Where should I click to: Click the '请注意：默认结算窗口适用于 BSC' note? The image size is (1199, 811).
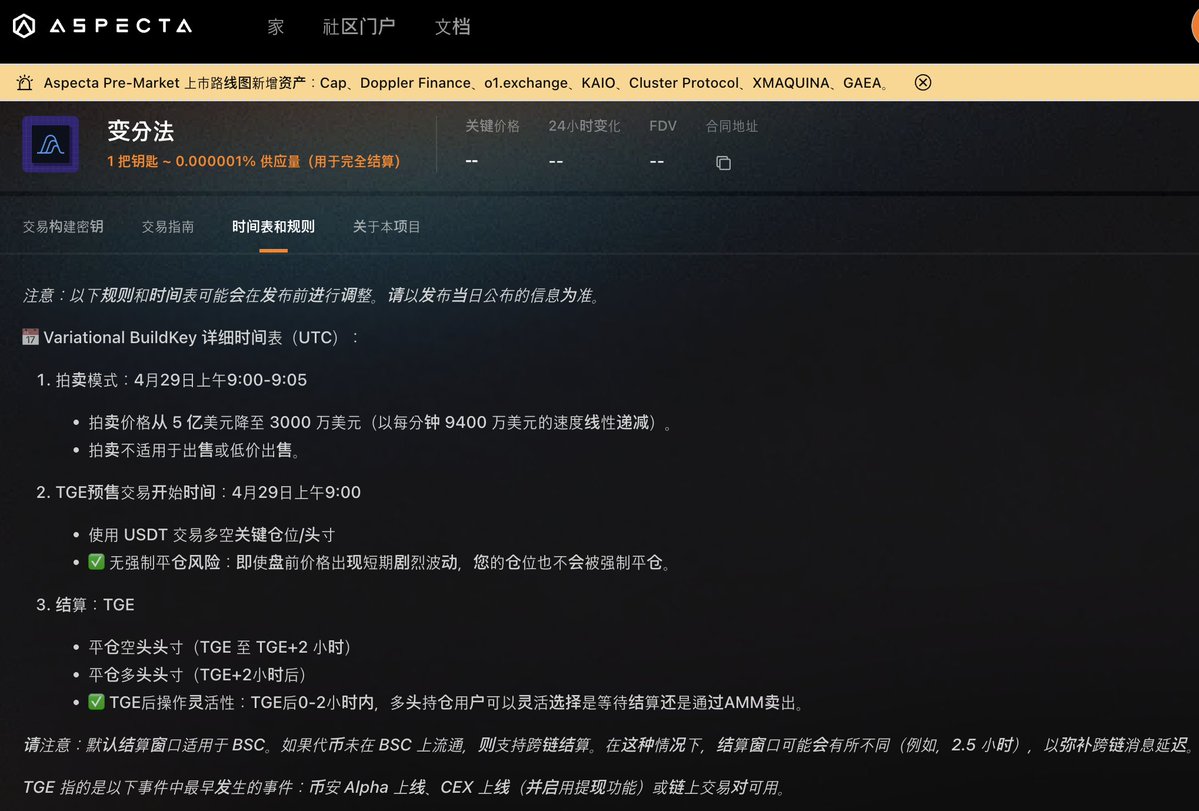pos(609,744)
